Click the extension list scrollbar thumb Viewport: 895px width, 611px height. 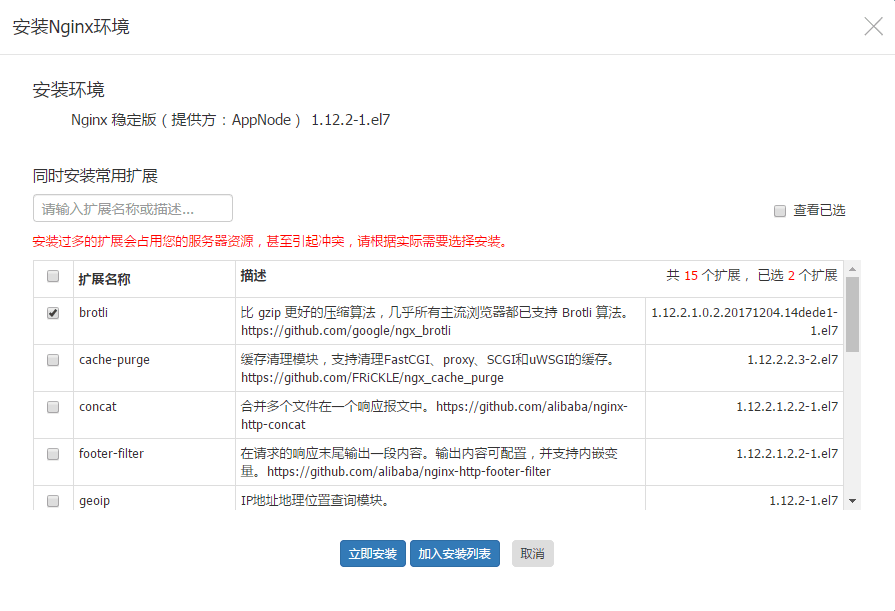pyautogui.click(x=852, y=314)
